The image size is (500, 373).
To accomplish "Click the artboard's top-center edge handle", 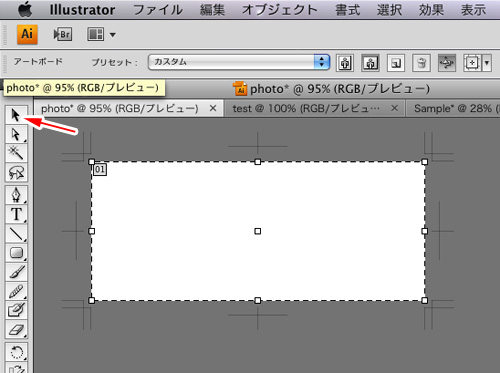I will (x=258, y=162).
